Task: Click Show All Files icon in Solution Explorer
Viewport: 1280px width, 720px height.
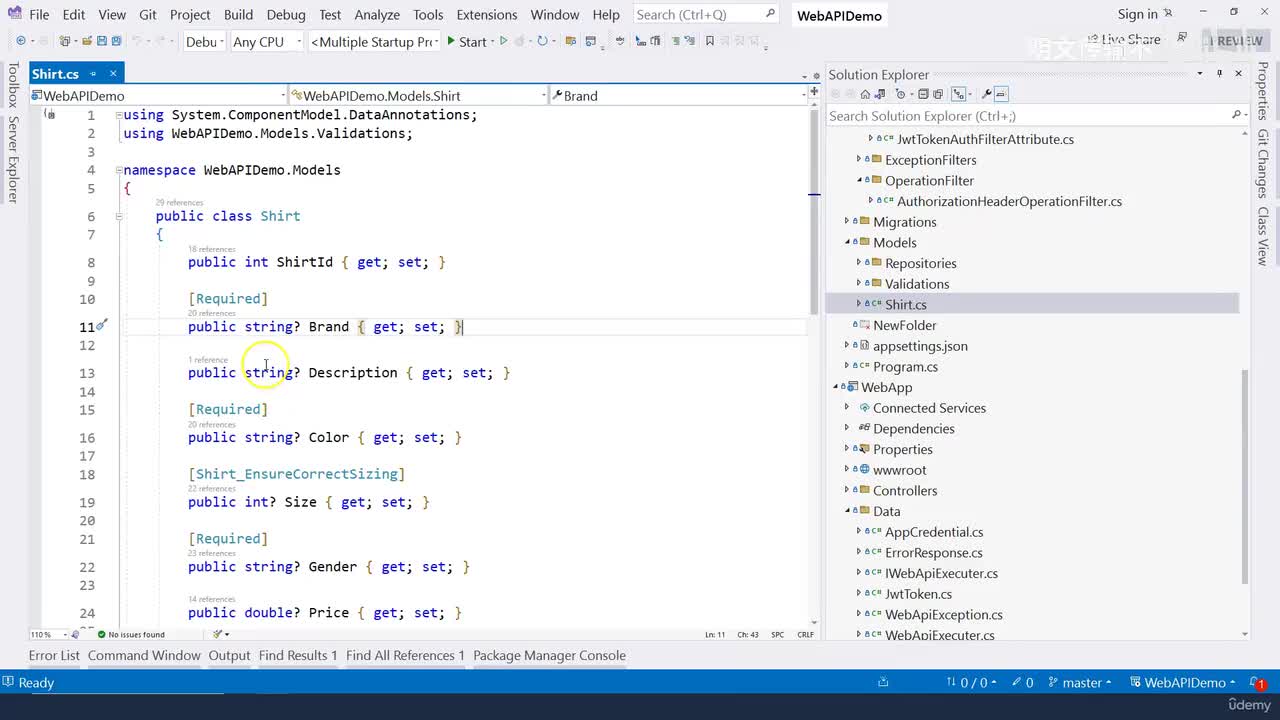Action: tap(939, 94)
